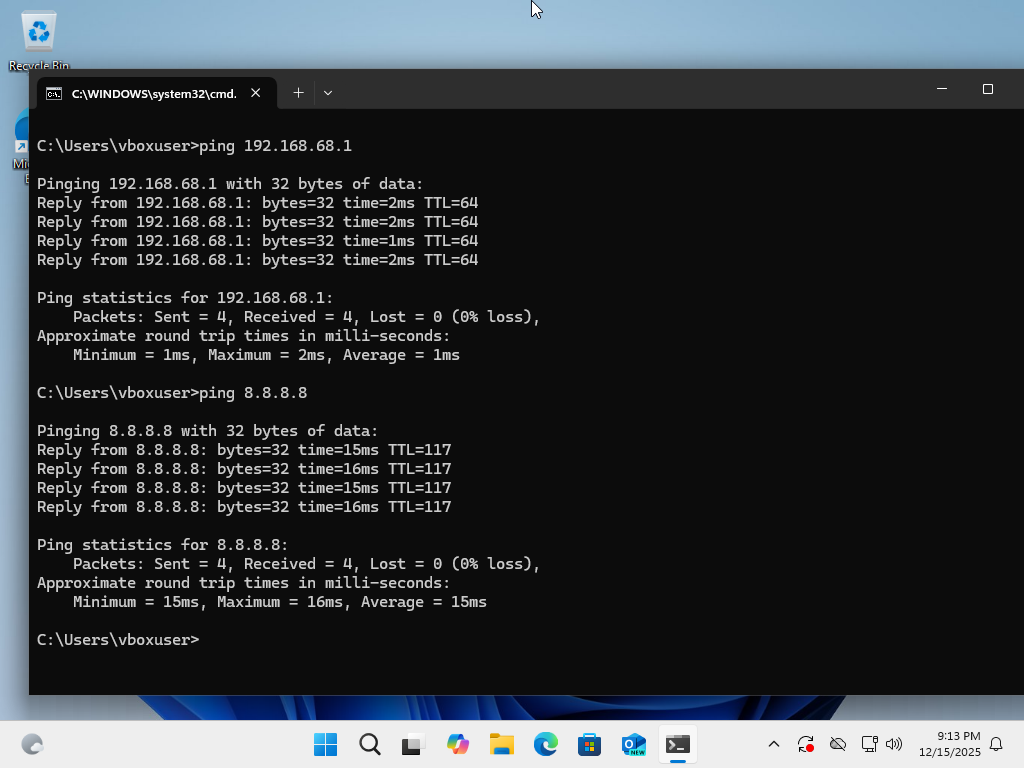
Task: Mute the system volume in the tray
Action: click(x=894, y=744)
